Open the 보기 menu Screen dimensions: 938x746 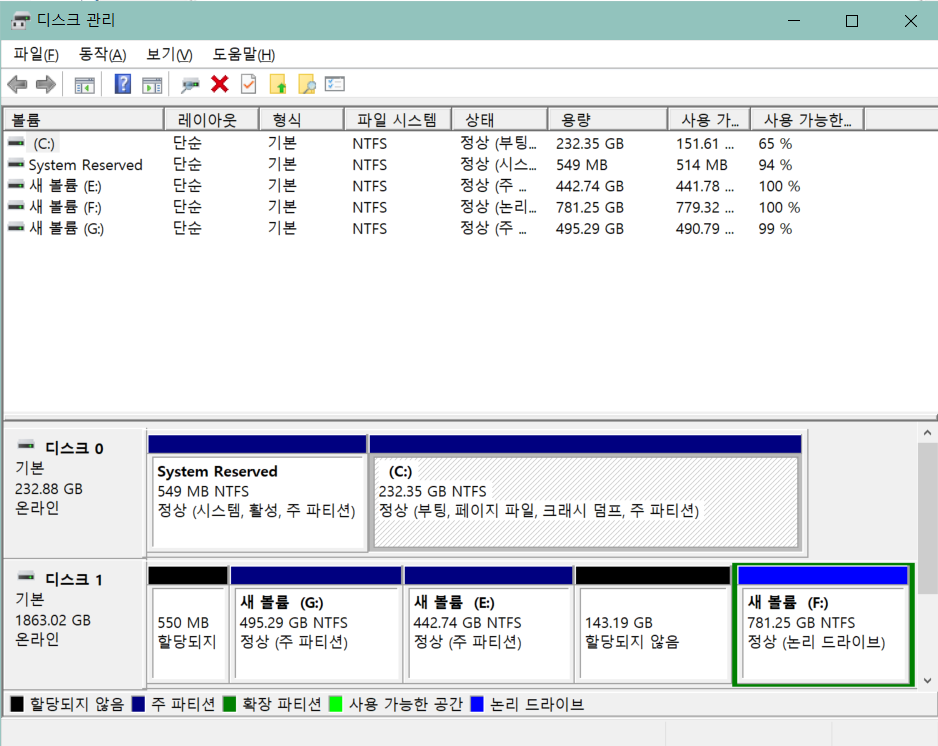pos(168,54)
